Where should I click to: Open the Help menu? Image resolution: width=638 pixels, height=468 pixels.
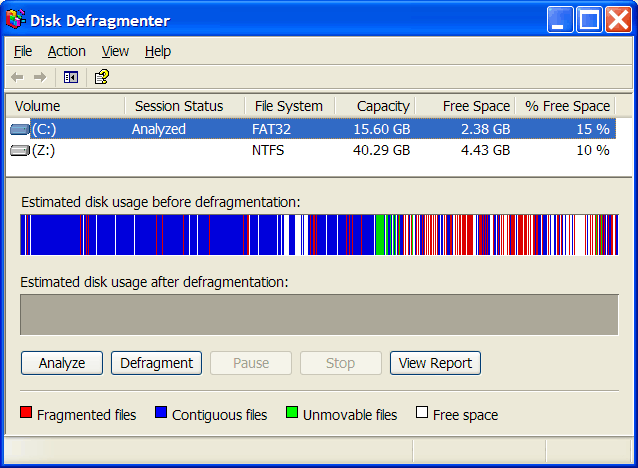tap(158, 51)
